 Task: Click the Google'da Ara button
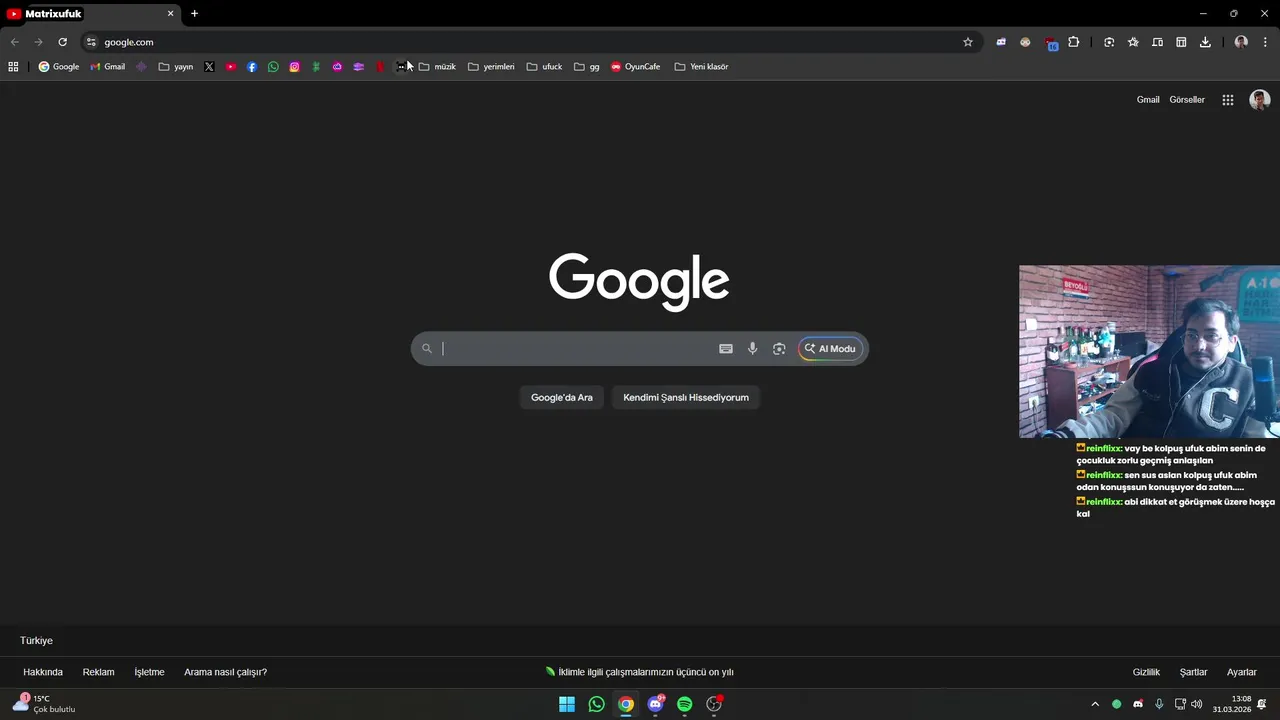point(561,397)
